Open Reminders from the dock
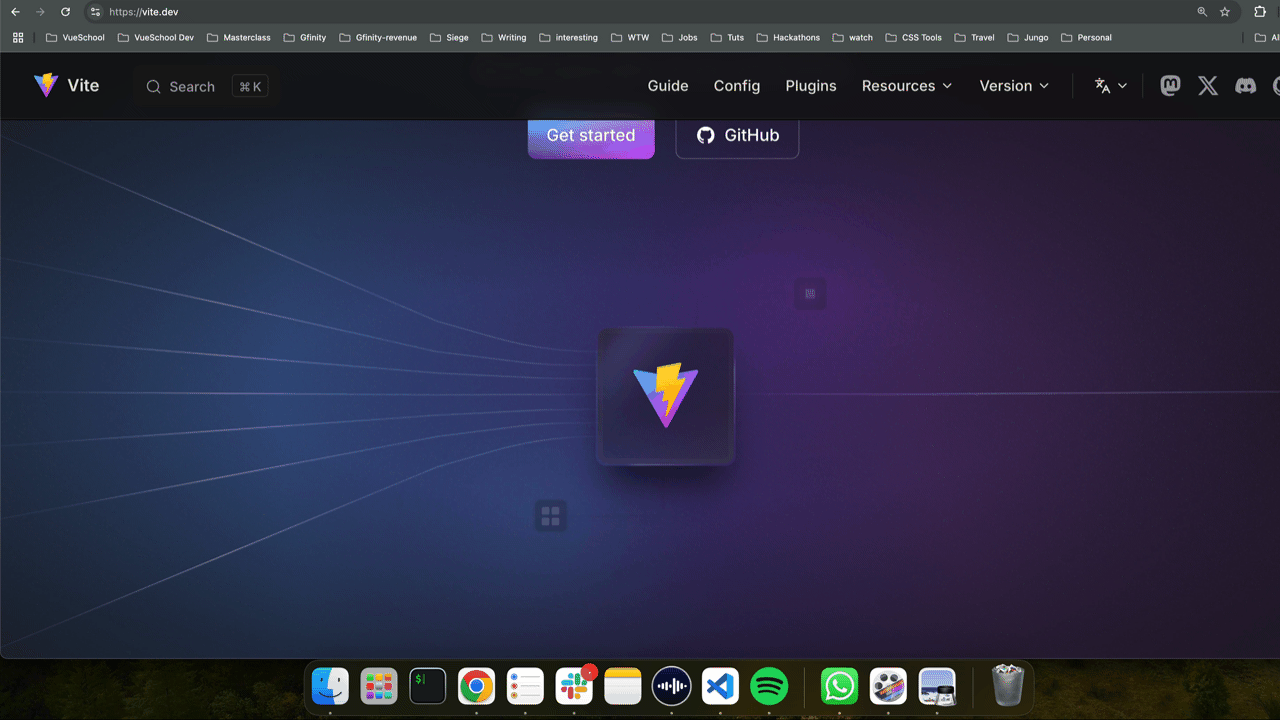The image size is (1280, 720). 525,686
